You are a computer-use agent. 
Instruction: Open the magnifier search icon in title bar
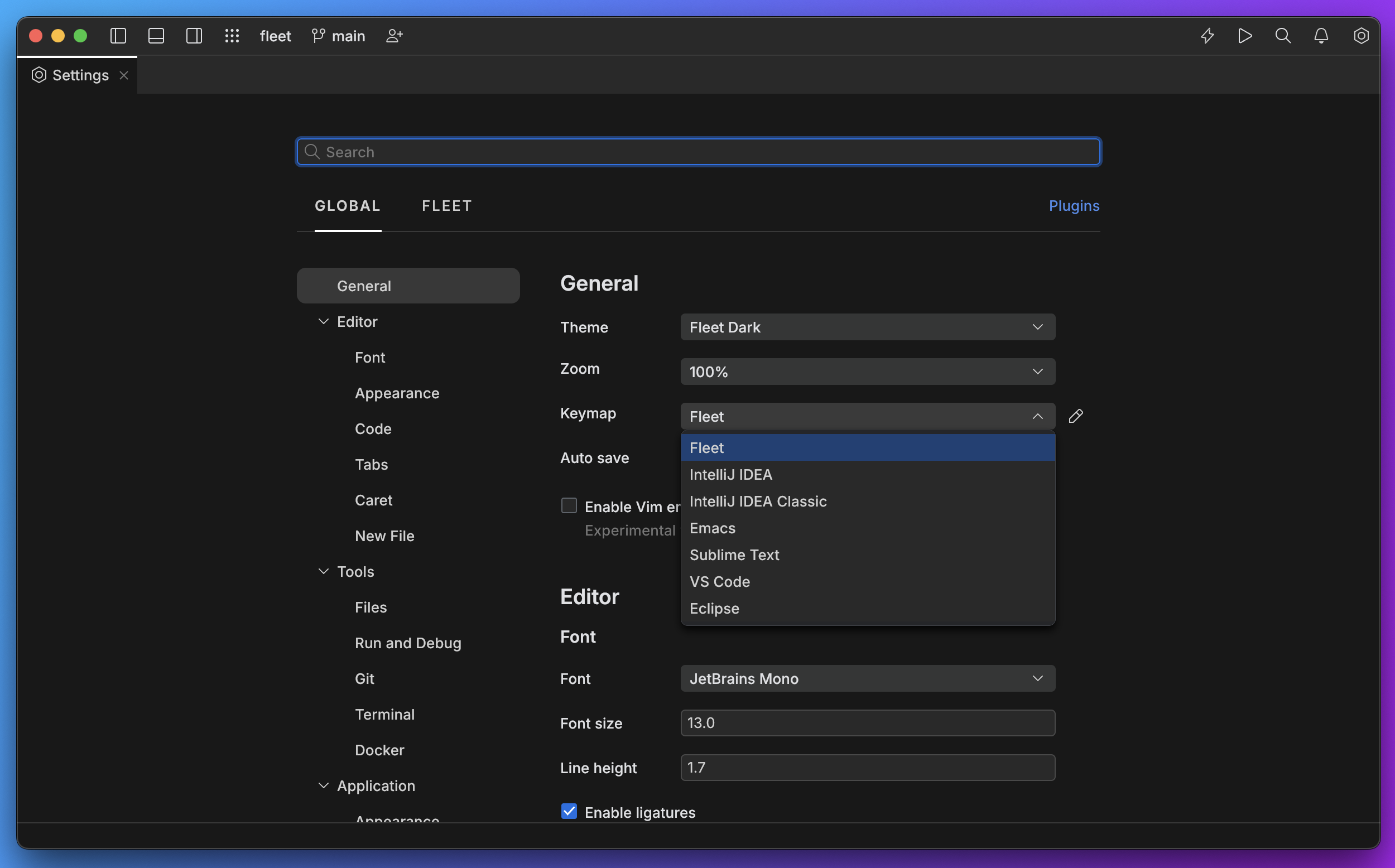click(x=1283, y=36)
